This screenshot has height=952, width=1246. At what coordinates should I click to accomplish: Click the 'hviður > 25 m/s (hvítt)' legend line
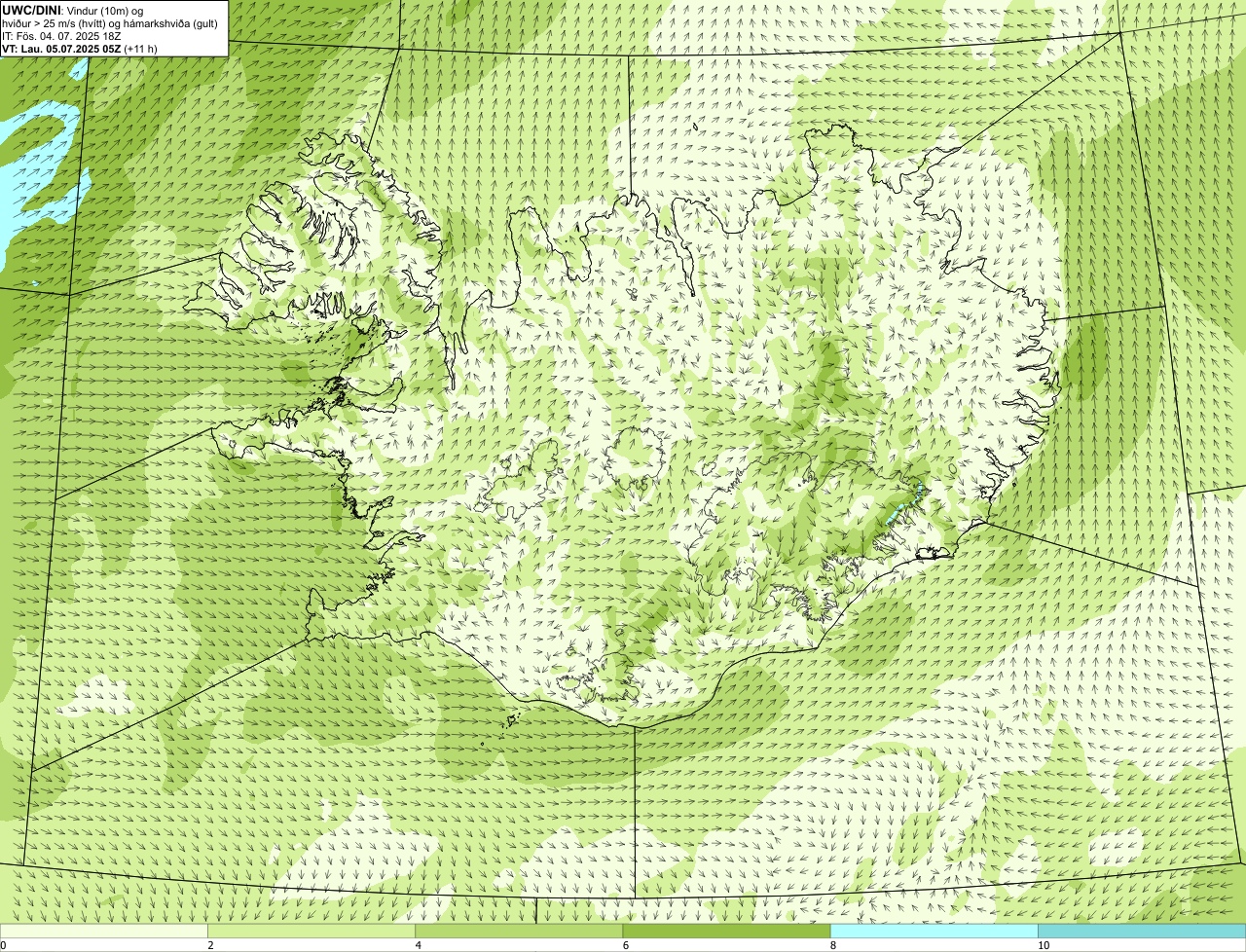112,22
